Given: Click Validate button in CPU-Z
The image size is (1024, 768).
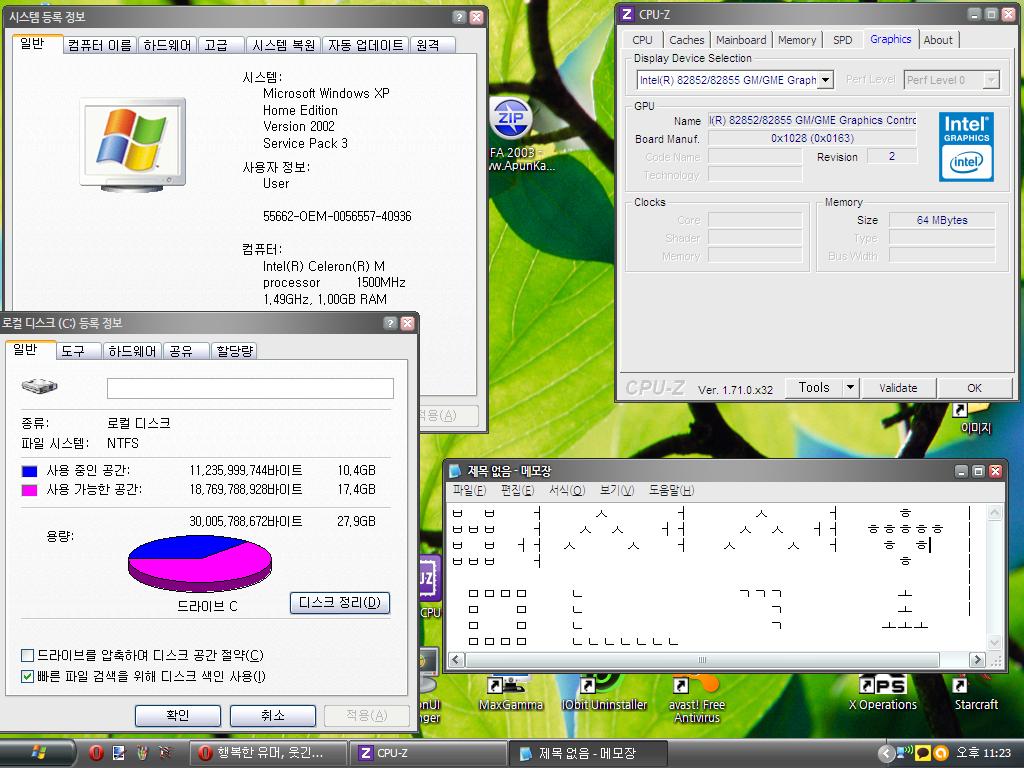Looking at the screenshot, I should (898, 387).
